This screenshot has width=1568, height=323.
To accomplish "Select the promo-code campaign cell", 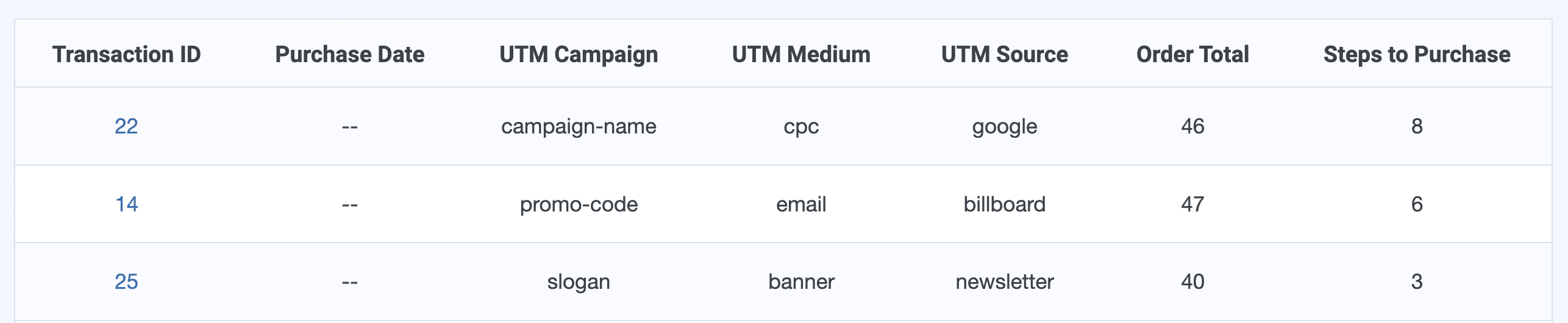I will coord(579,204).
